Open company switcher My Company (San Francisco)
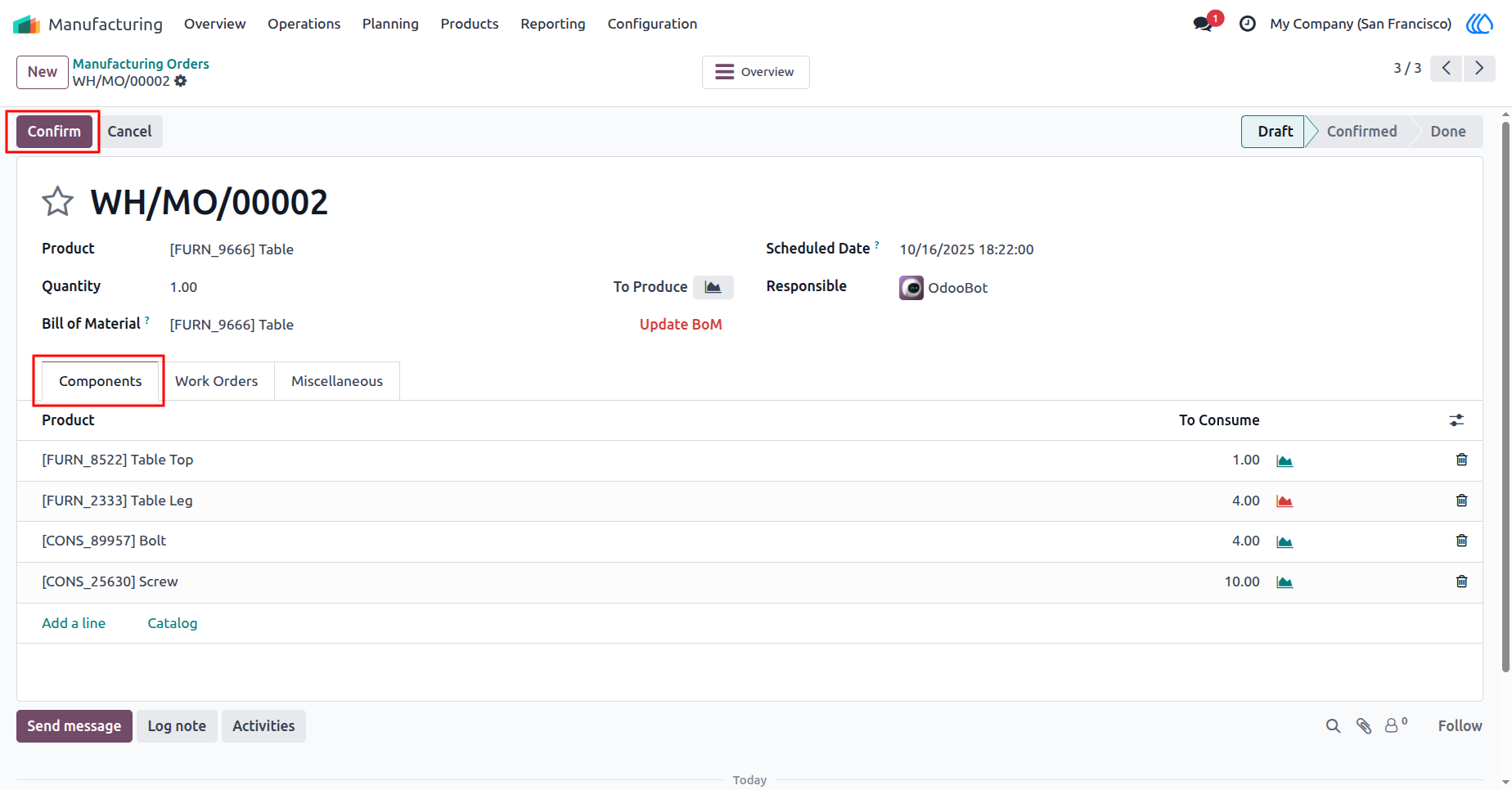 (x=1361, y=24)
